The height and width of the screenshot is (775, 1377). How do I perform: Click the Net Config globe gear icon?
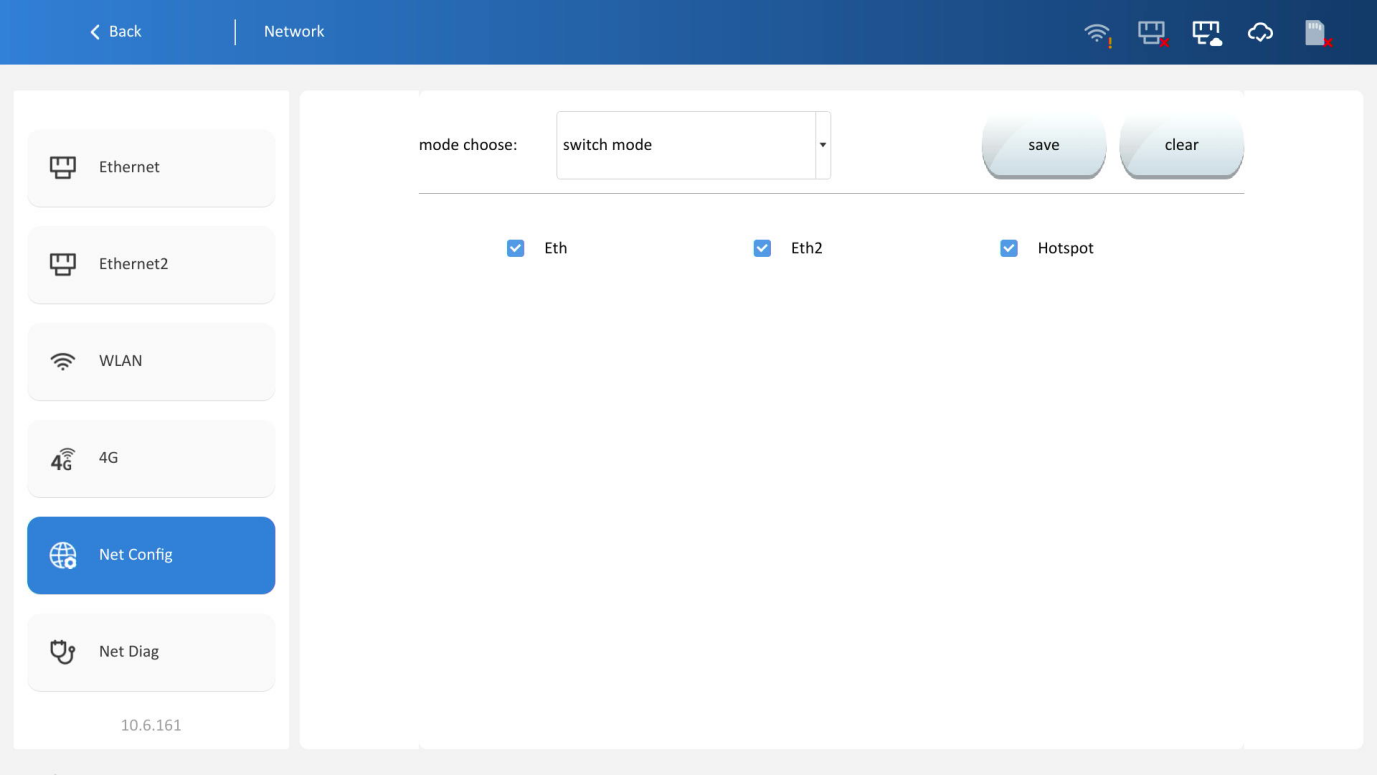tap(63, 555)
